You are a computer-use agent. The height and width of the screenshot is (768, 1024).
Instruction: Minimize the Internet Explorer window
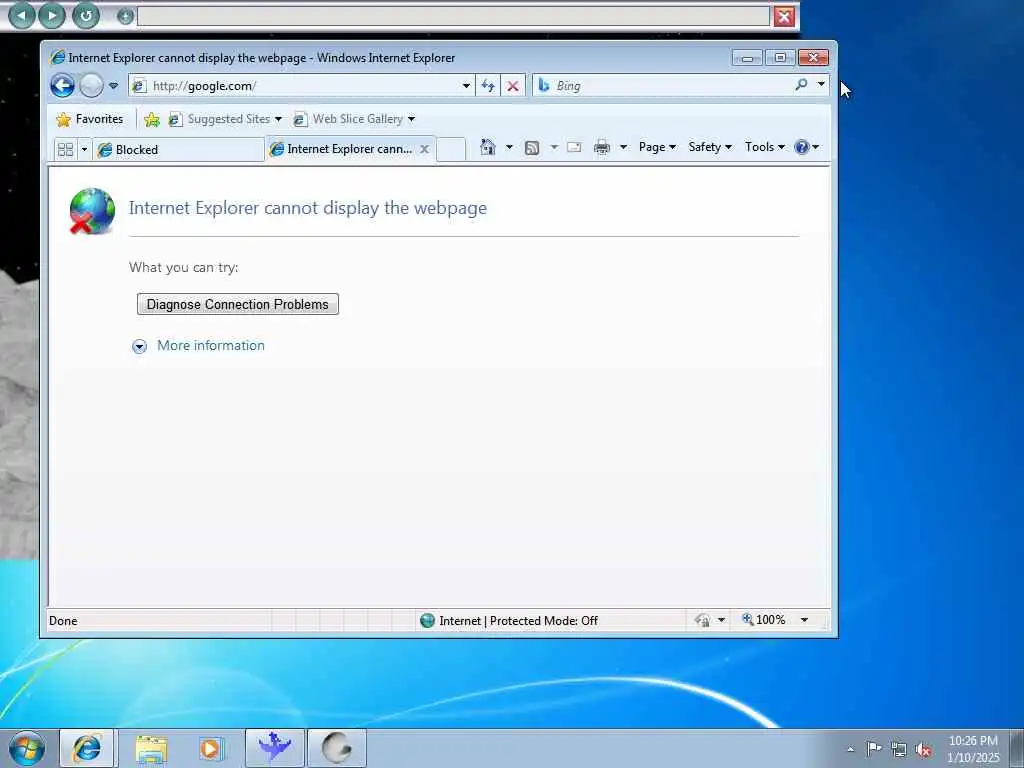pos(747,58)
